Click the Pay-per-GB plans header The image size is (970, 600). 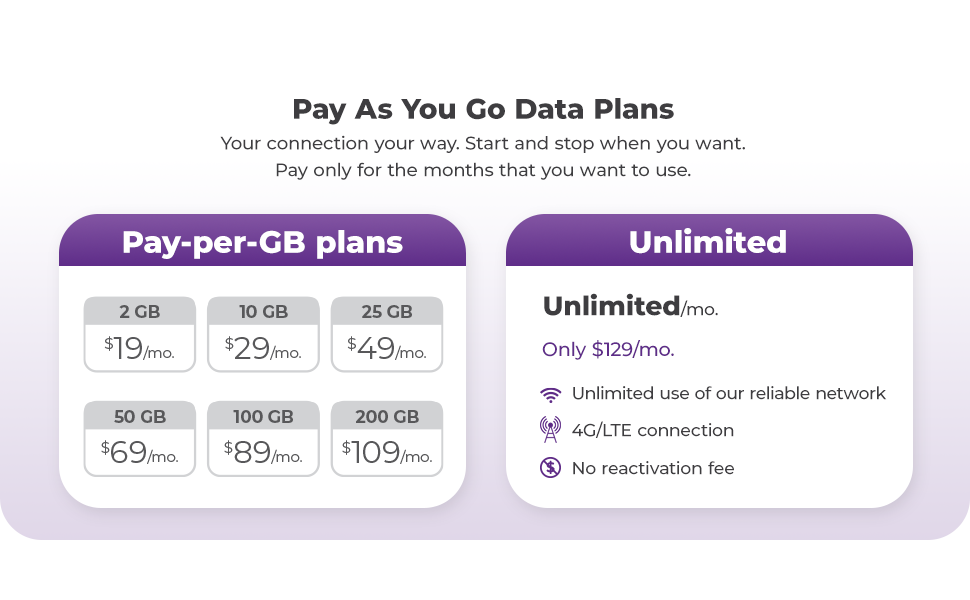(262, 241)
